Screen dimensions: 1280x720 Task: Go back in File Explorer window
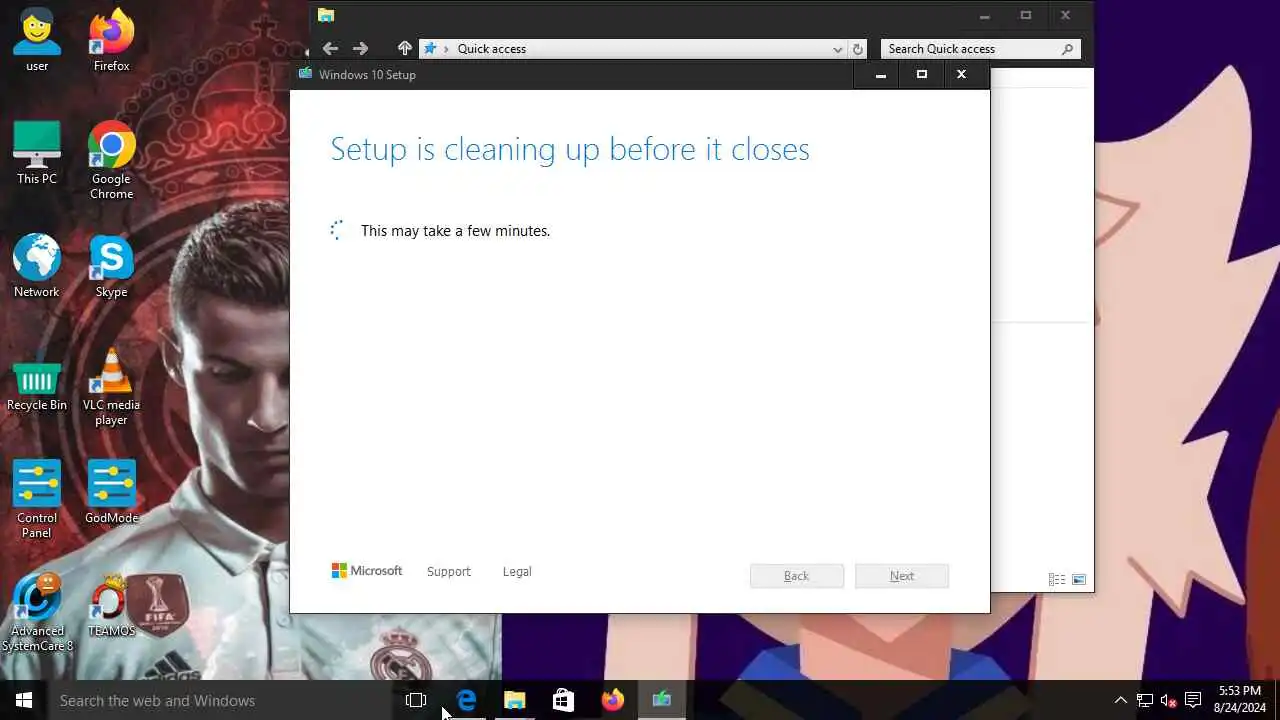pos(330,48)
